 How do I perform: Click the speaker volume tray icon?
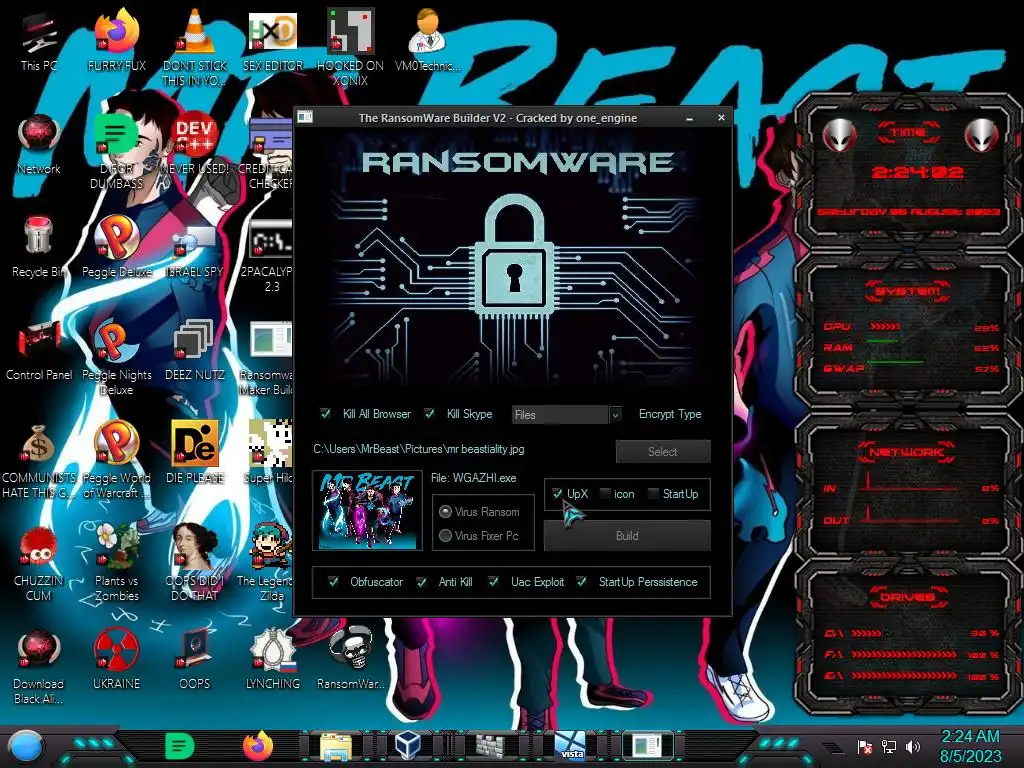(912, 746)
